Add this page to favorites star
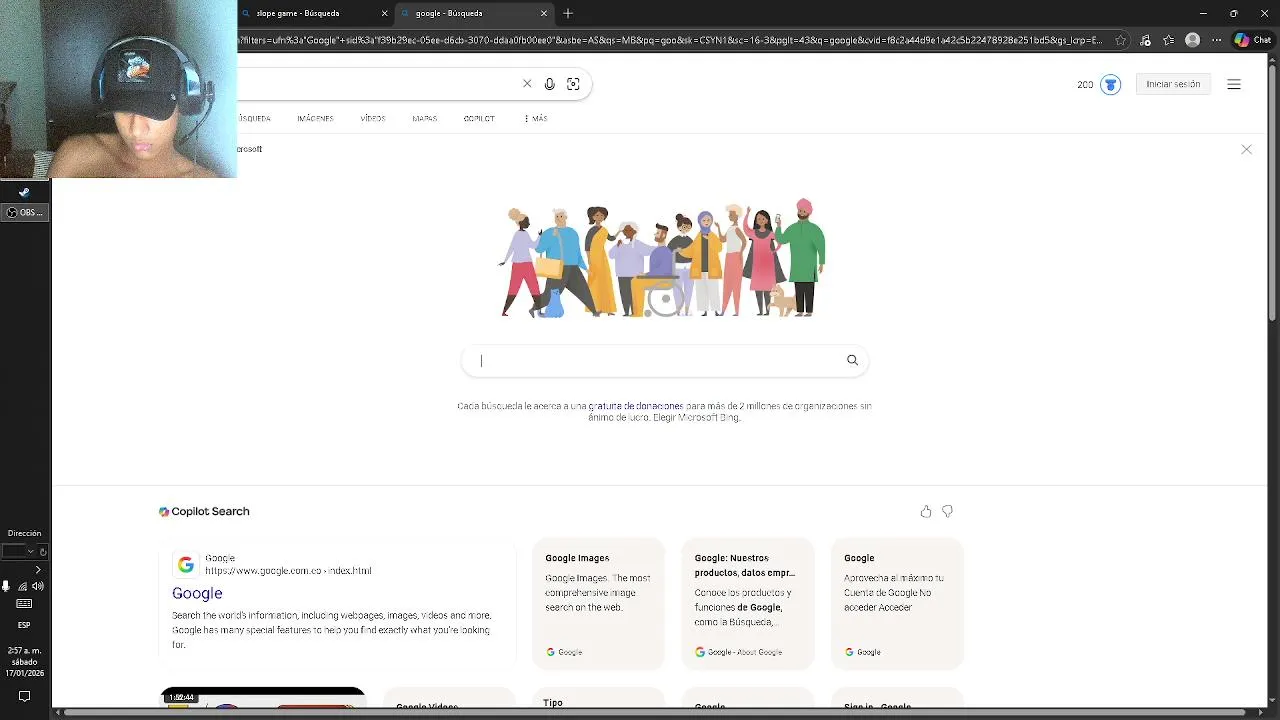 (x=1120, y=40)
